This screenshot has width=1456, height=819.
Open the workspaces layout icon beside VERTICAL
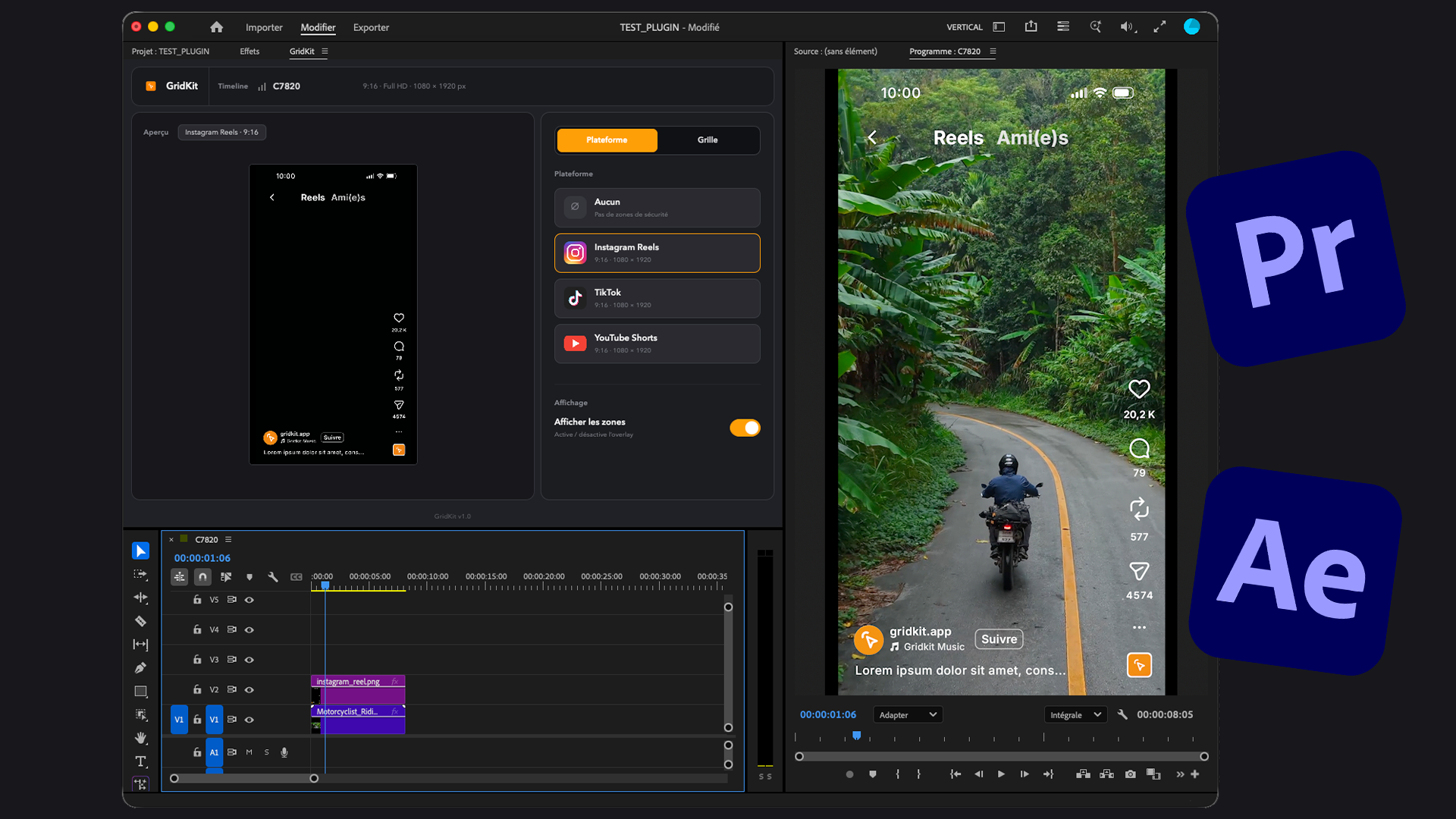coord(999,27)
